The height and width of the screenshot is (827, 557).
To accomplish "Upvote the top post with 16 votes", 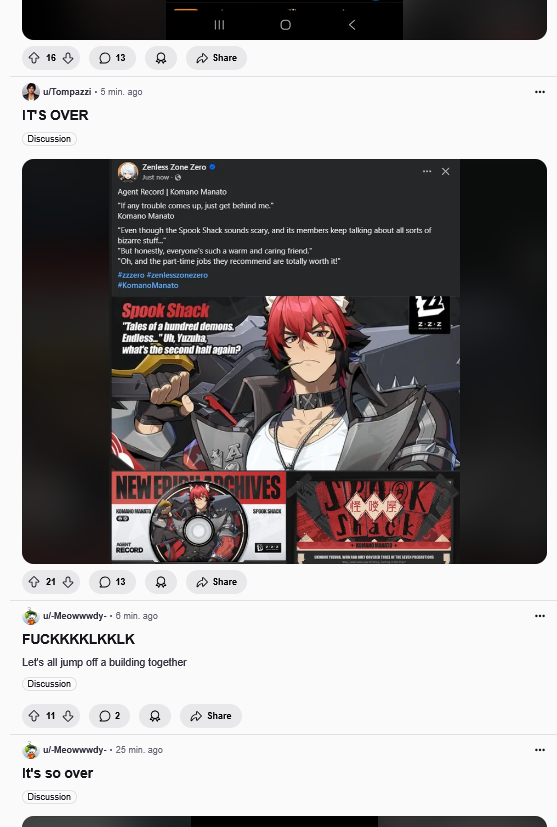I will (x=34, y=58).
